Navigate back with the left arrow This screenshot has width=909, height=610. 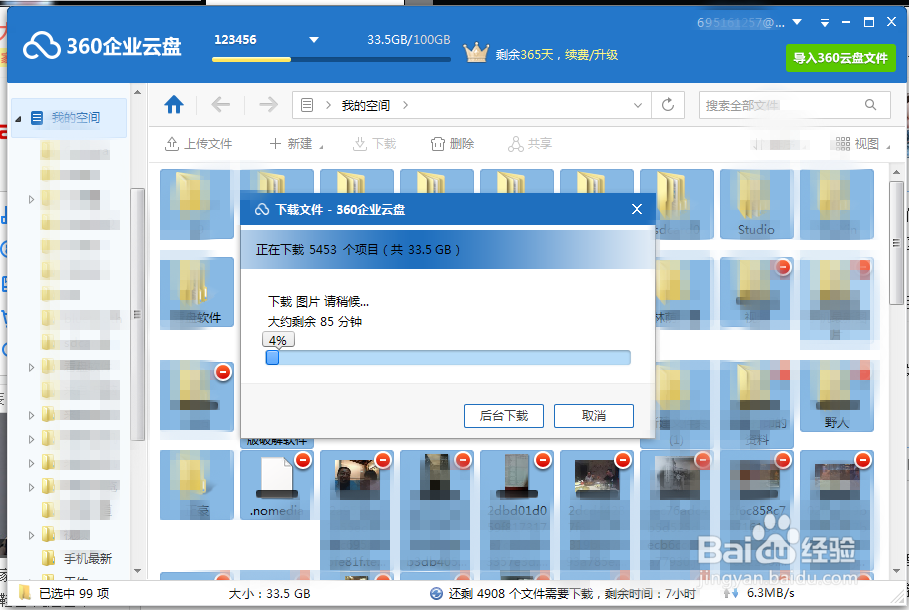coord(220,105)
